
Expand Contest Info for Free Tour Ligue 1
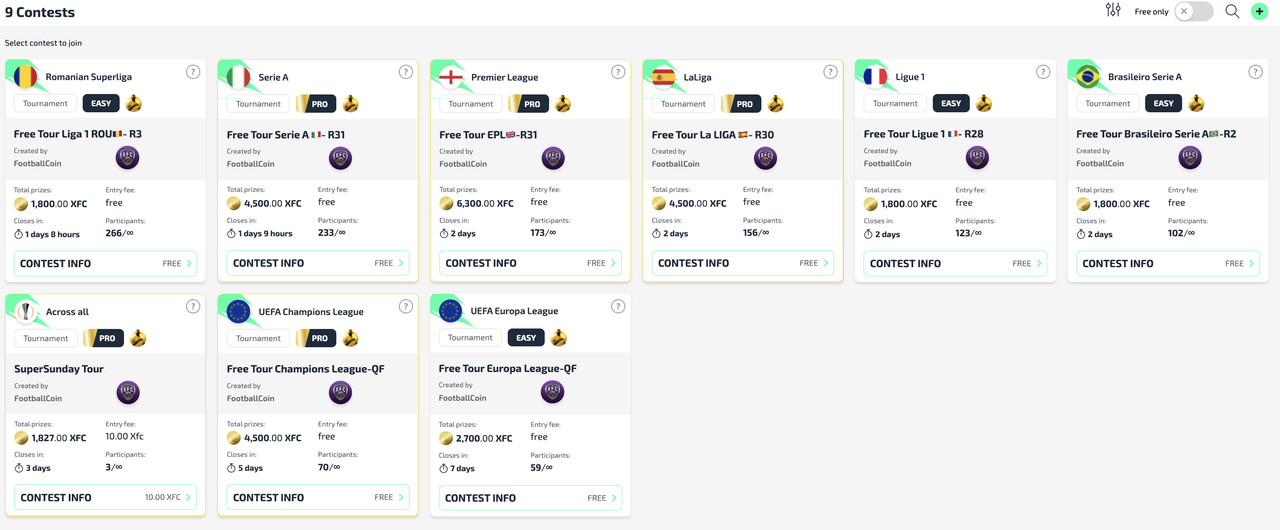954,263
